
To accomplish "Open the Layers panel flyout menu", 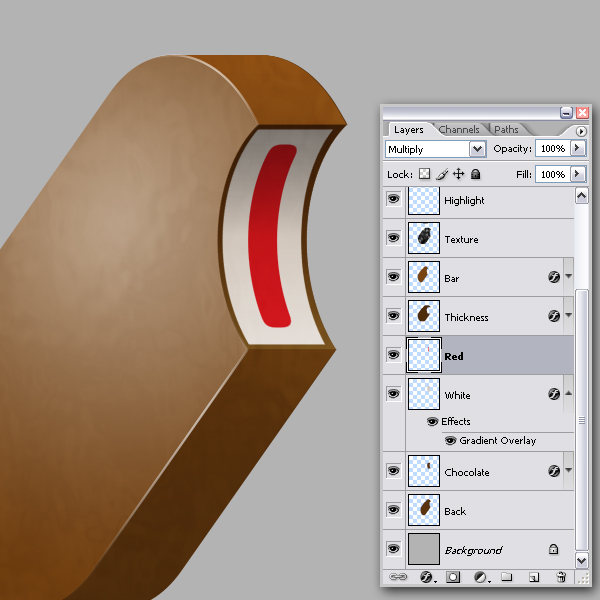I will (581, 131).
